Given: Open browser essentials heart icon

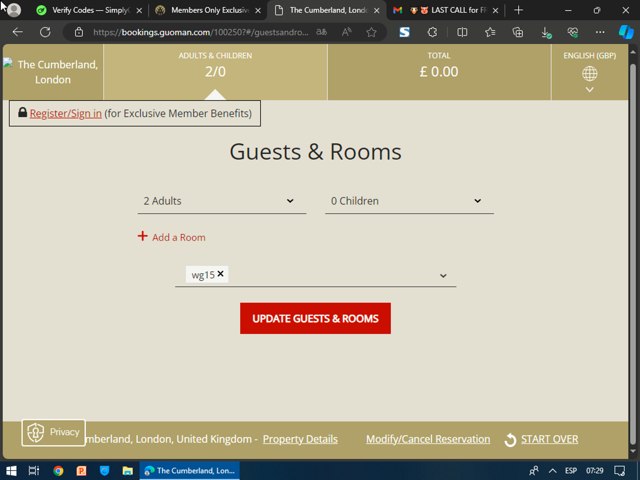Looking at the screenshot, I should pyautogui.click(x=573, y=32).
